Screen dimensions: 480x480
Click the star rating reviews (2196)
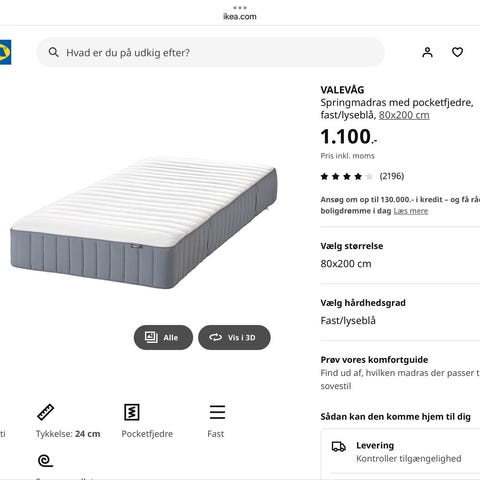point(362,176)
